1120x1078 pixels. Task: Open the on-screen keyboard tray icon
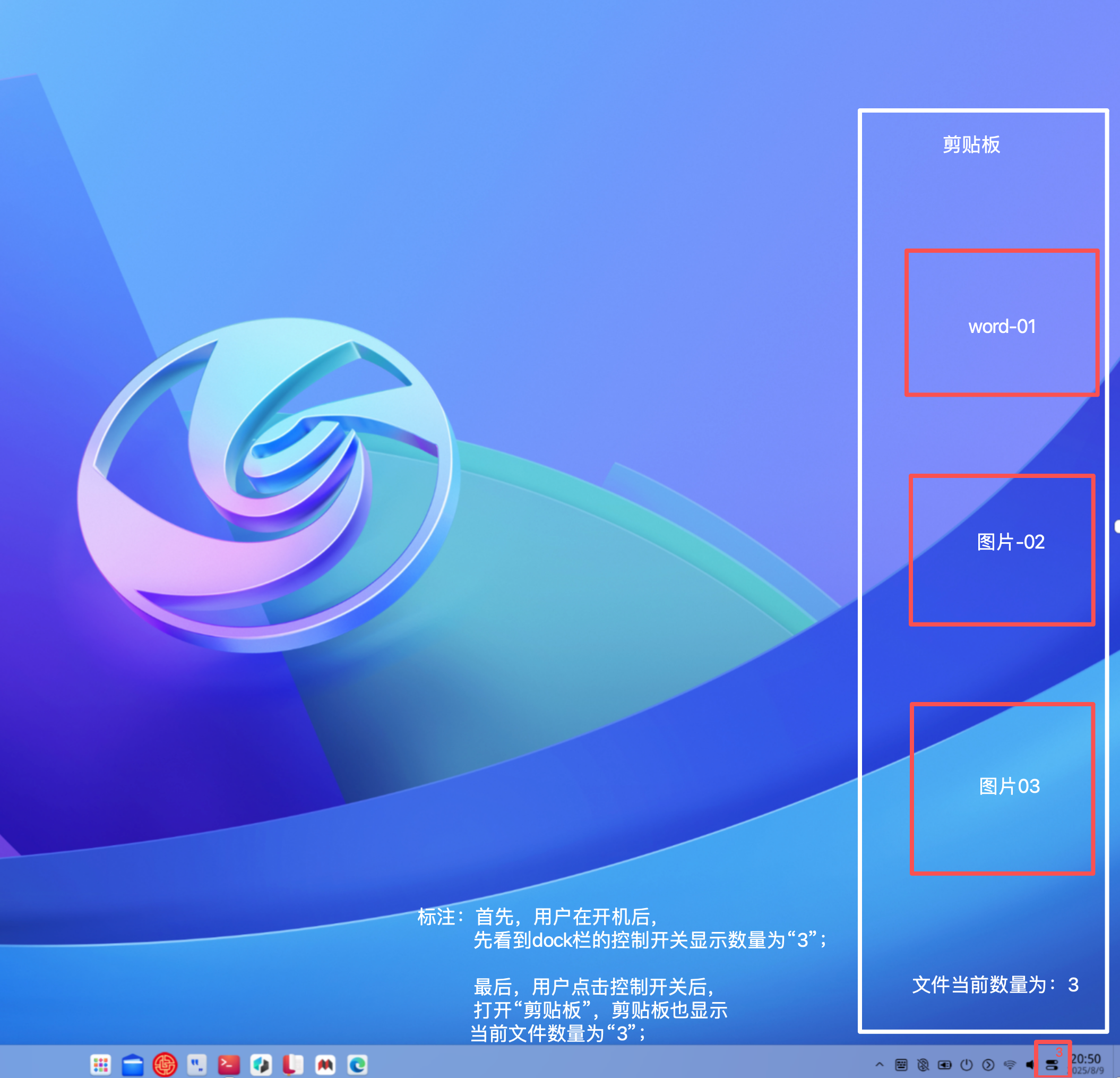(x=901, y=1064)
